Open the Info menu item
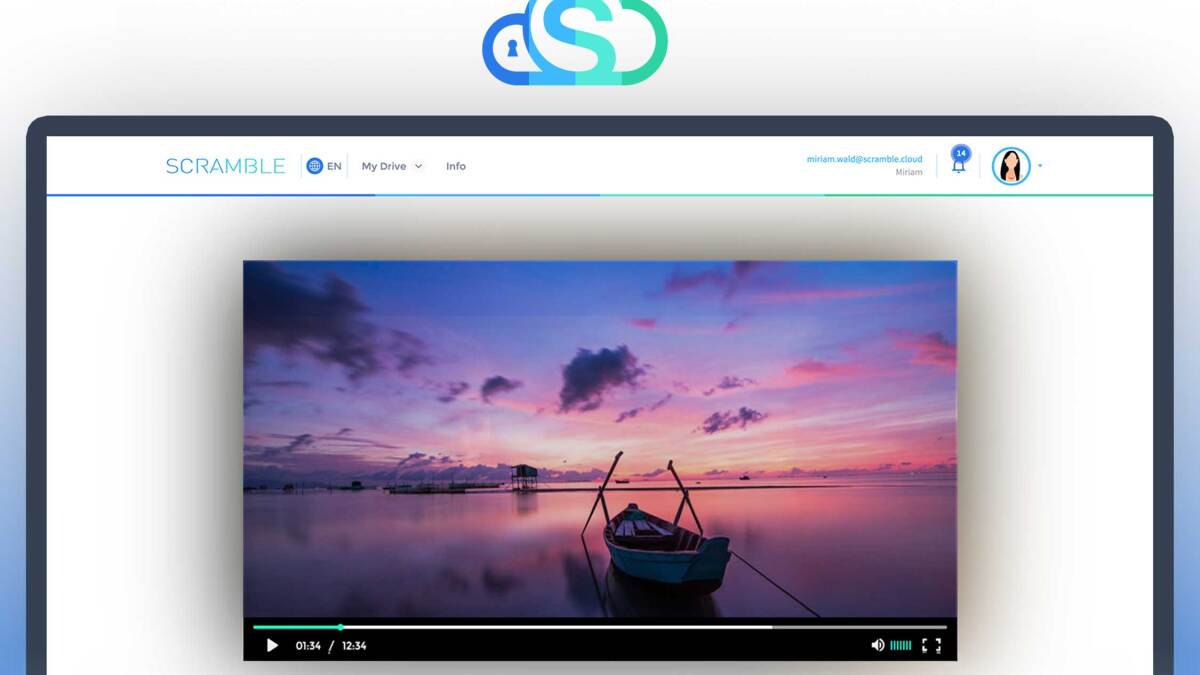Image resolution: width=1200 pixels, height=675 pixels. pos(456,166)
